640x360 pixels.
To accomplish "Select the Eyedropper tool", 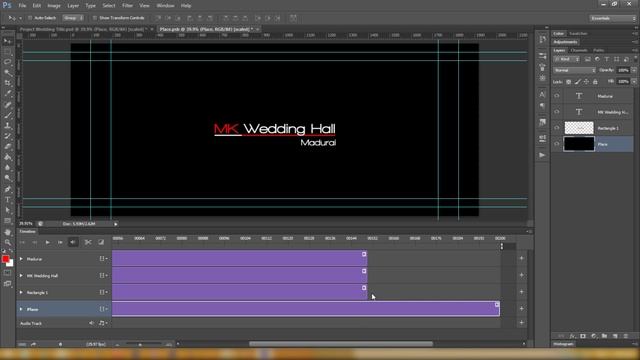I will tap(7, 94).
